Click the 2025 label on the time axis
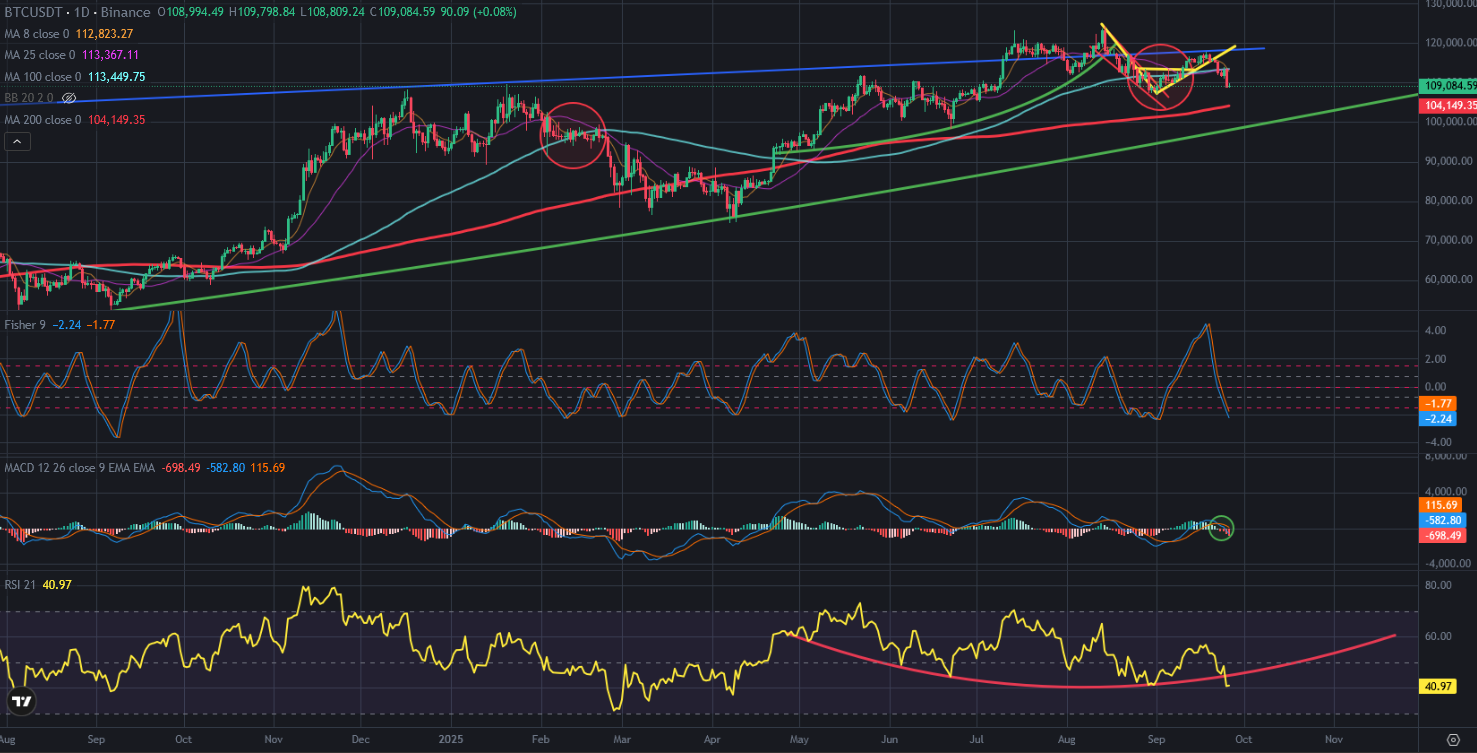Viewport: 1477px width, 753px height. (448, 739)
